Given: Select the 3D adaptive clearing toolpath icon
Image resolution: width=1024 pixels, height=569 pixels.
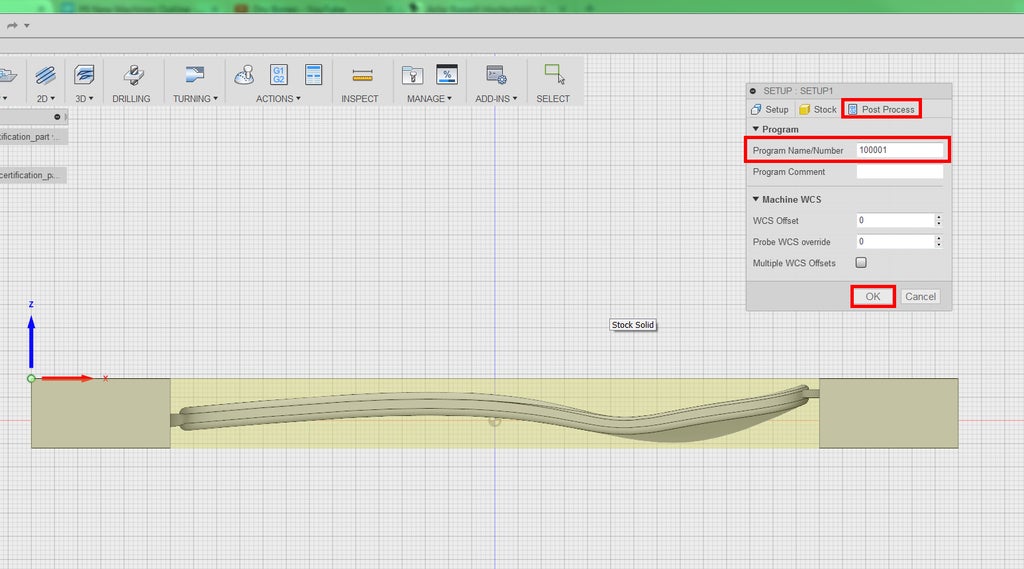Looking at the screenshot, I should pyautogui.click(x=84, y=75).
